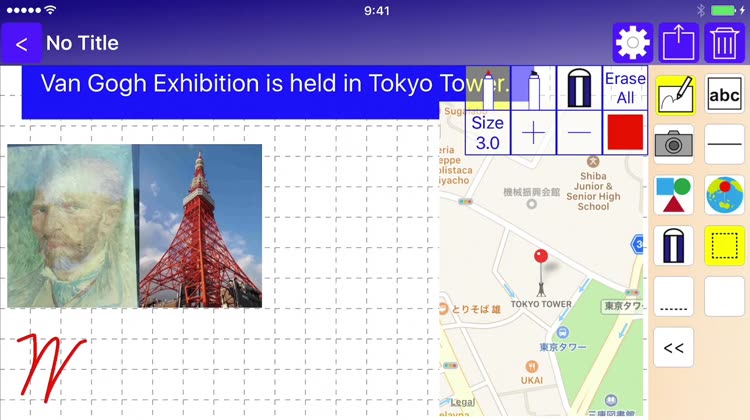
Task: Tap the No Title heading
Action: [82, 43]
